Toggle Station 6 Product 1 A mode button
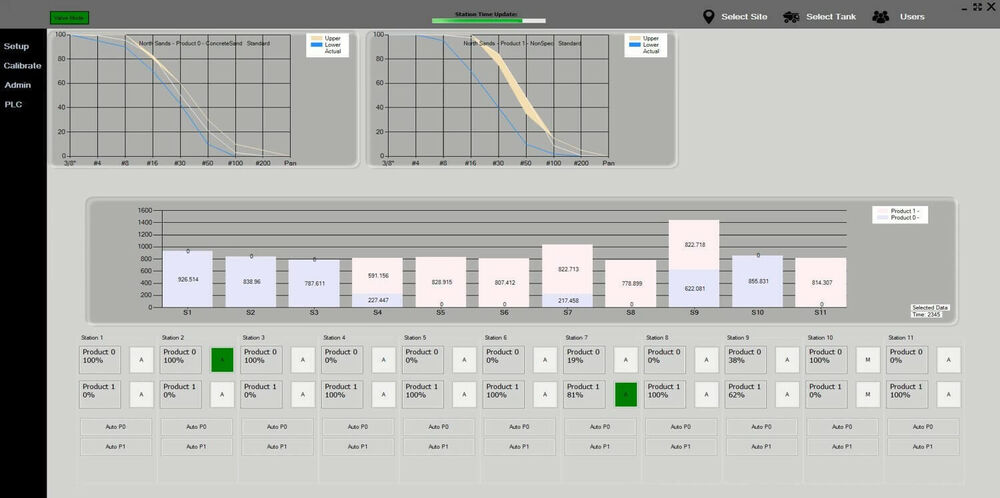 tap(545, 395)
